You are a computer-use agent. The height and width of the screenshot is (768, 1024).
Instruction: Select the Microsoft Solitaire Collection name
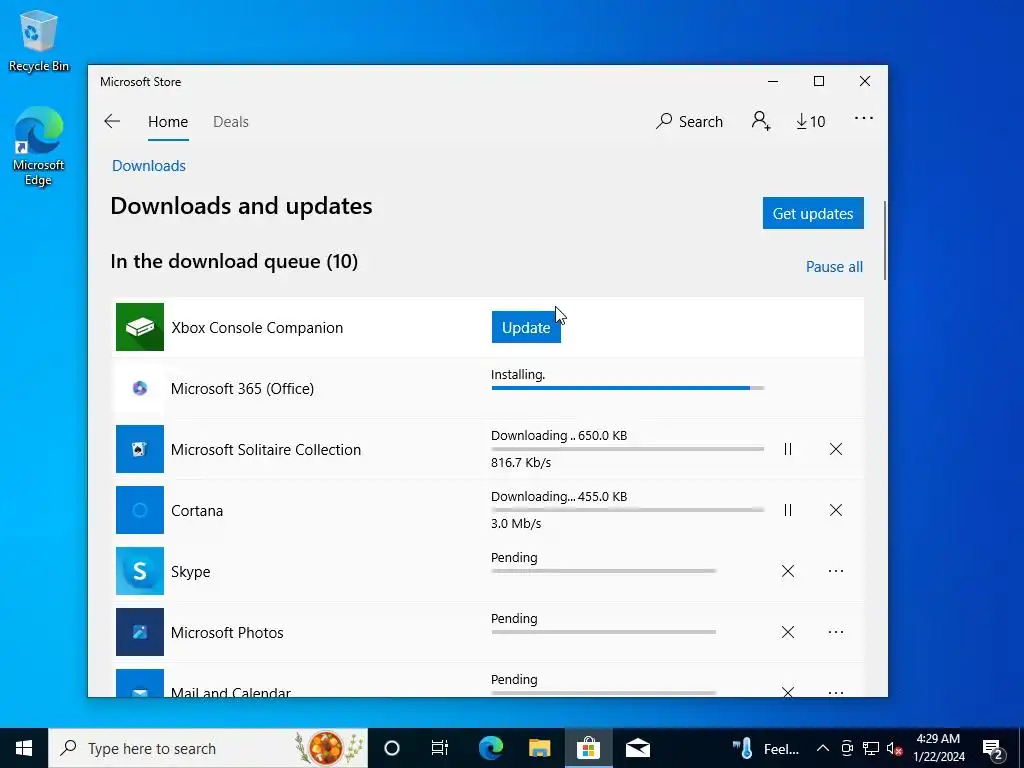266,449
